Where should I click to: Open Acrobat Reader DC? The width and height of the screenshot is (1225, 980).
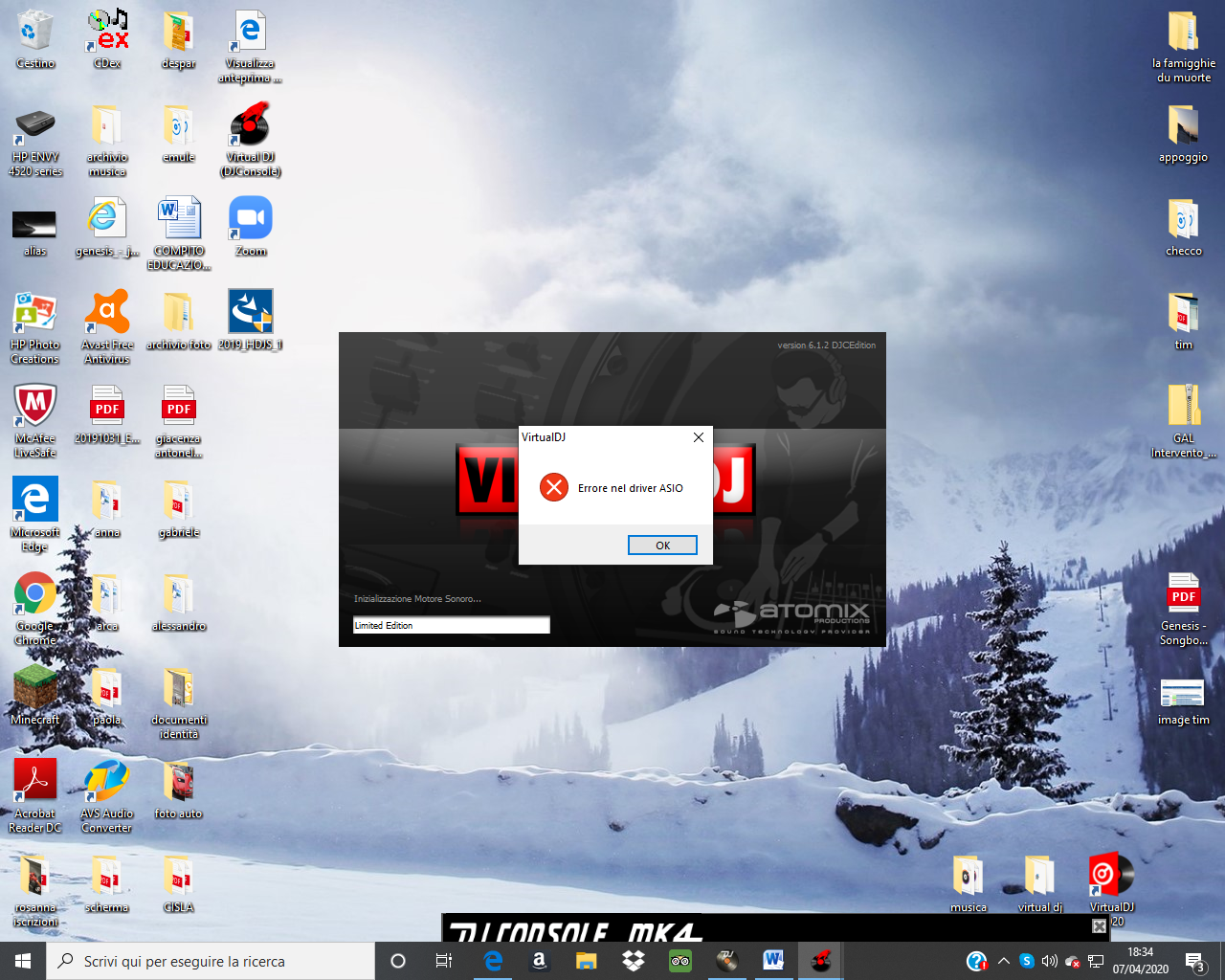(x=35, y=797)
